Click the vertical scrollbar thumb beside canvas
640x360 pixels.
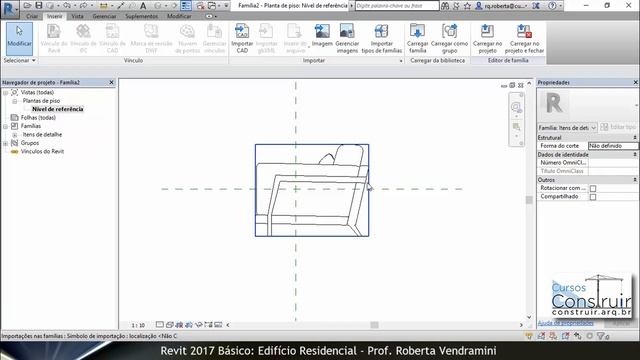(x=529, y=200)
